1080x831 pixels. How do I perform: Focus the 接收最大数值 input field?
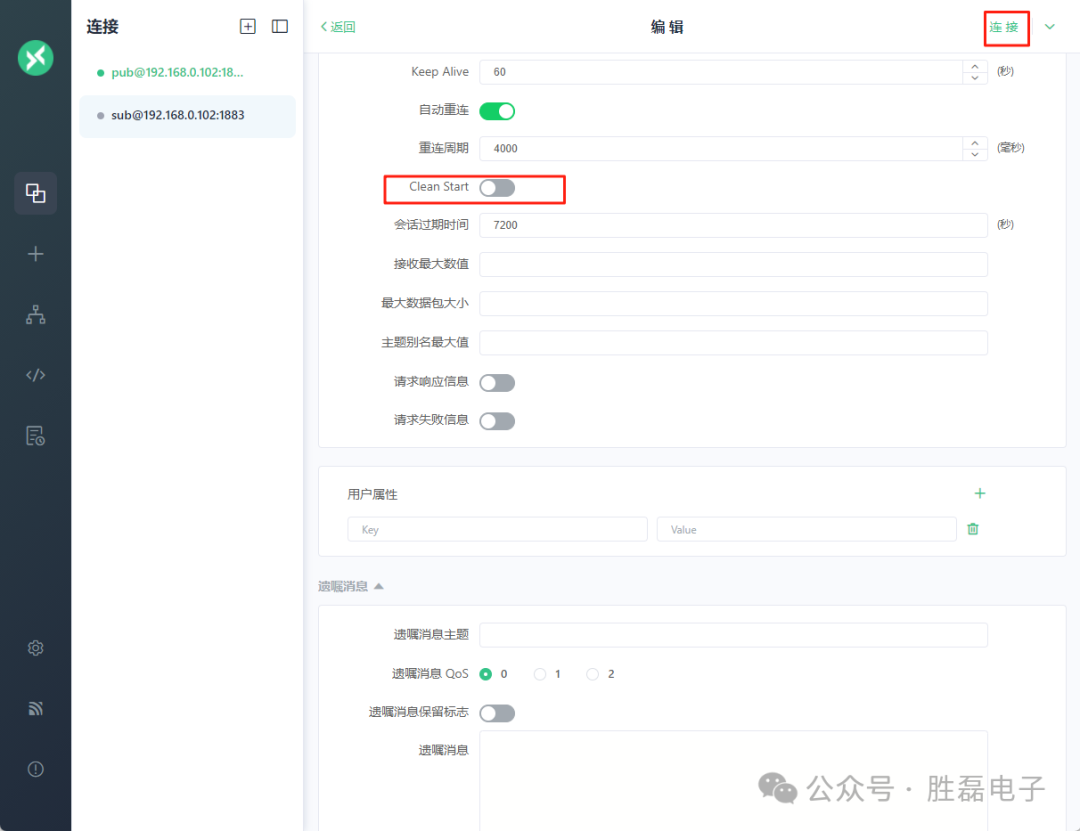[x=734, y=264]
